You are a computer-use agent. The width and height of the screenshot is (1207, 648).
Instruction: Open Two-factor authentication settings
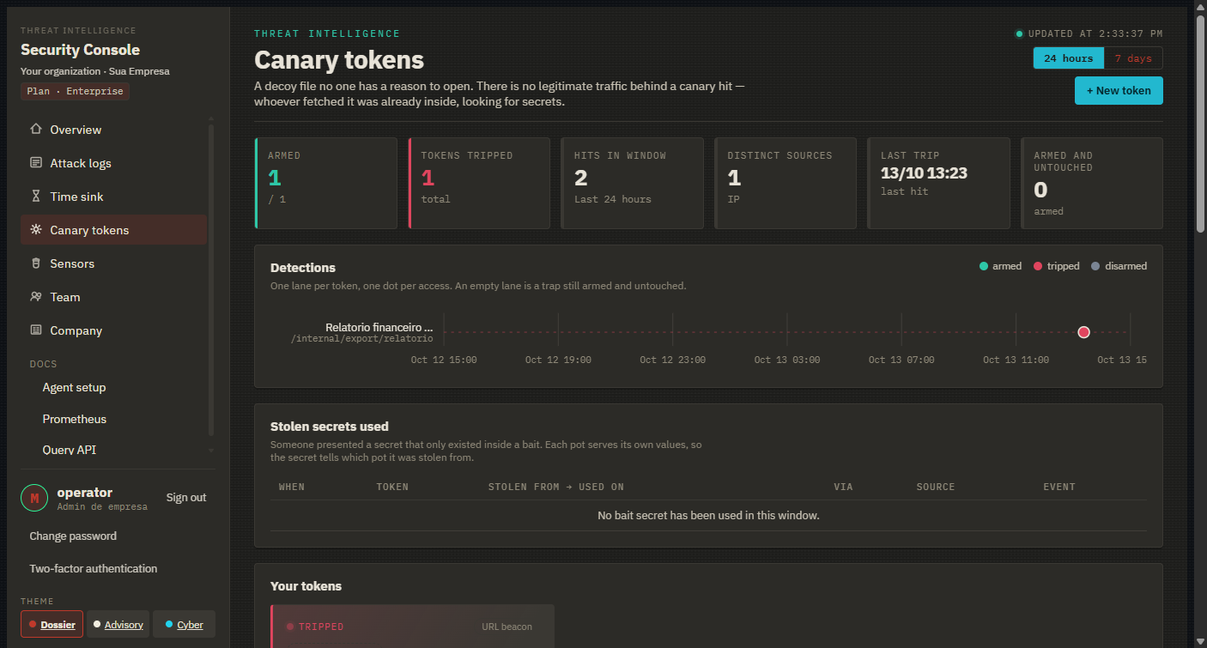pyautogui.click(x=93, y=568)
